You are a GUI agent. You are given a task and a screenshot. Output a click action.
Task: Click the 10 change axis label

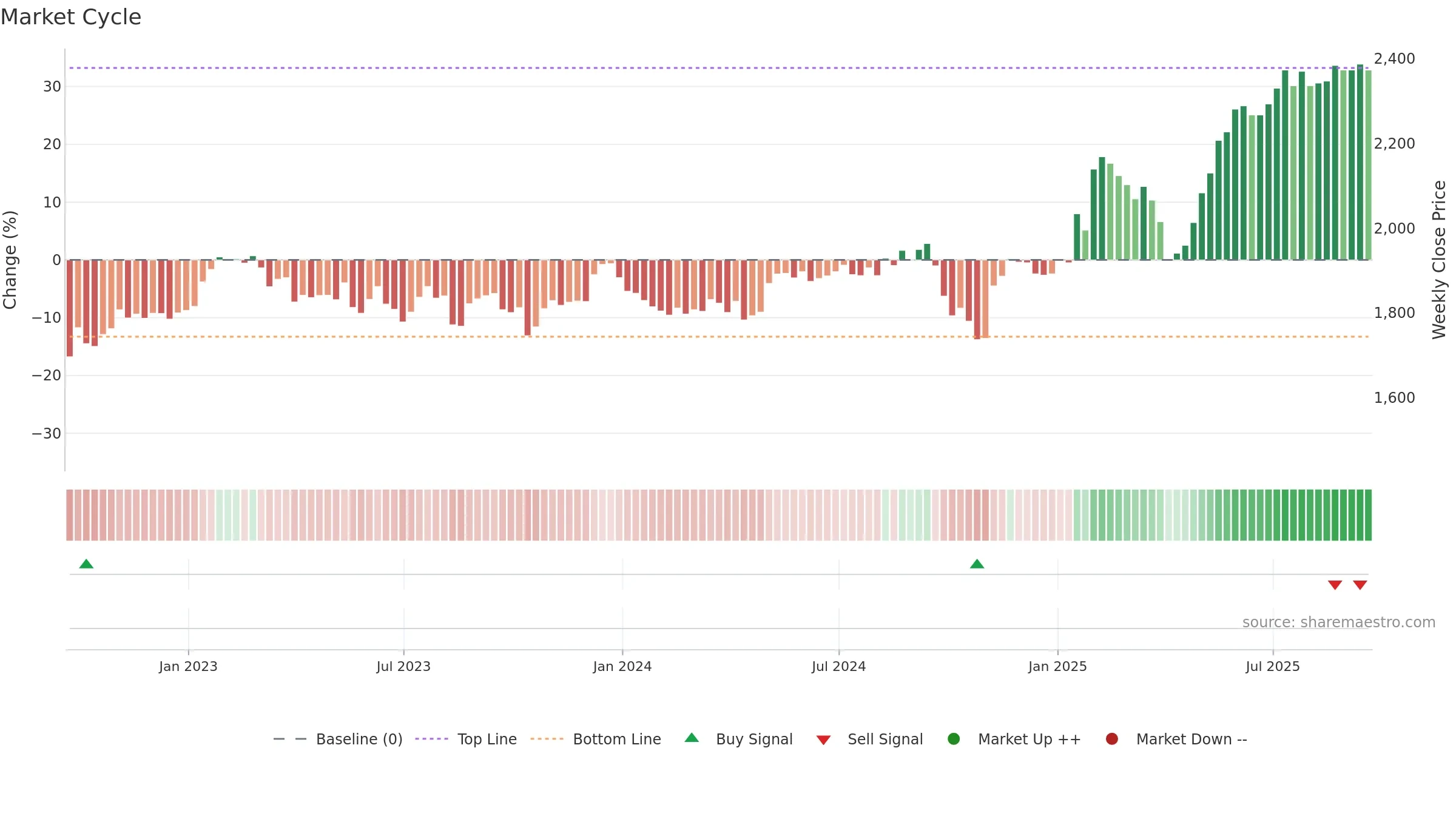[52, 203]
